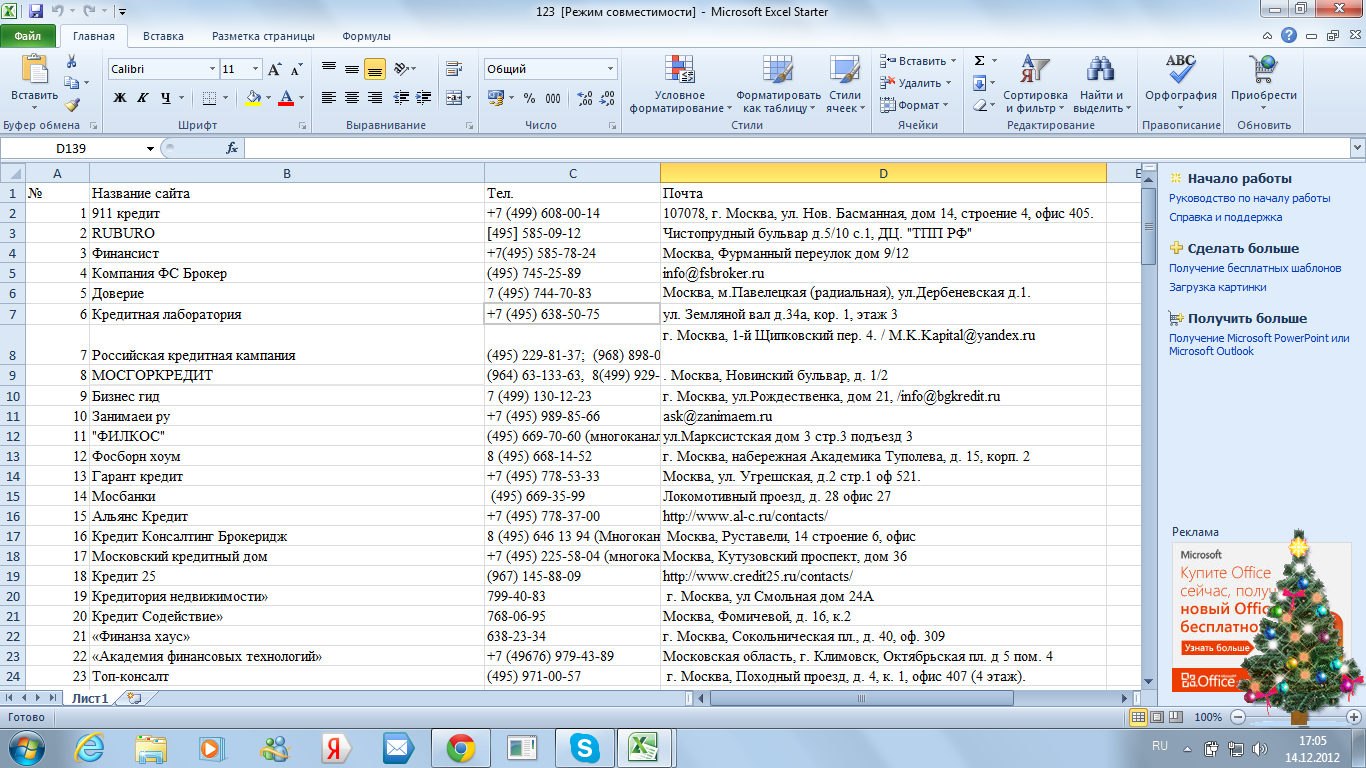This screenshot has height=768, width=1366.
Task: Expand the Calibri font name dropdown
Action: pyautogui.click(x=212, y=69)
